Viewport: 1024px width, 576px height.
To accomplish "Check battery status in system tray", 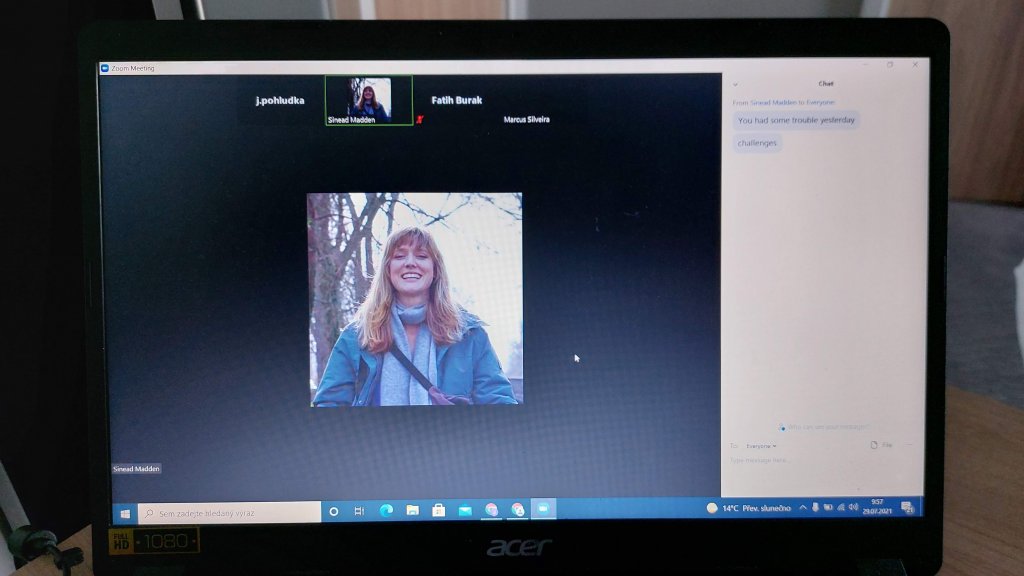I will click(x=828, y=507).
